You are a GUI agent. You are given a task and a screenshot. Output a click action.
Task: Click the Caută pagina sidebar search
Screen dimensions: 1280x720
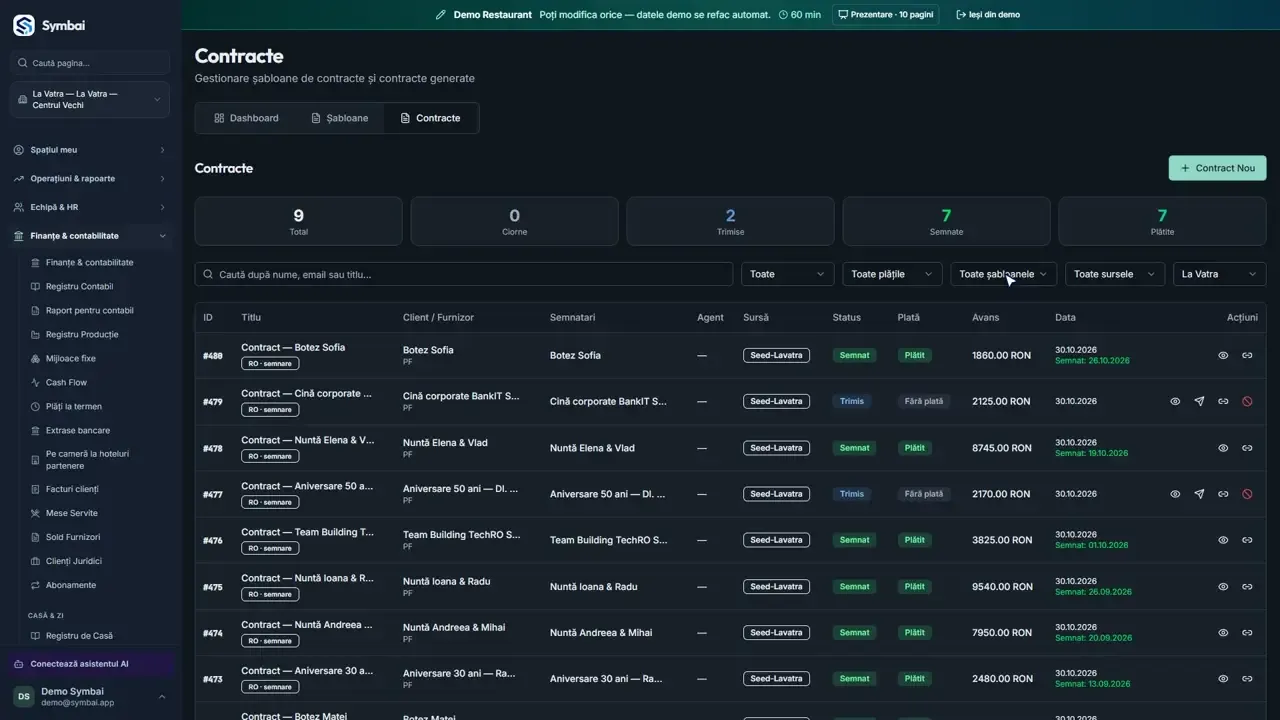pyautogui.click(x=90, y=63)
